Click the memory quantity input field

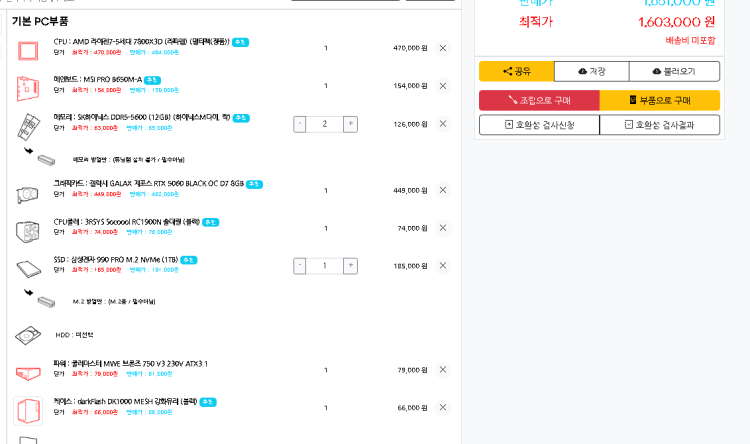coord(325,124)
